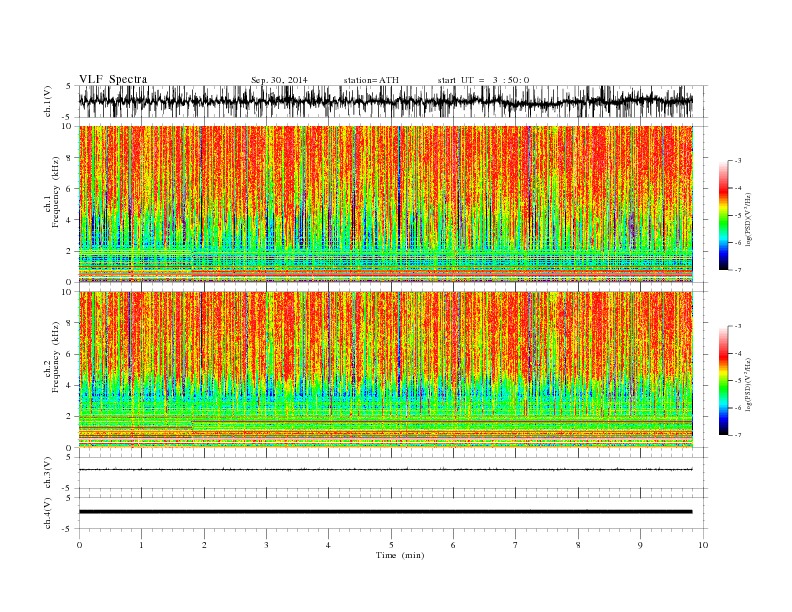The image size is (792, 612).
Task: Click the "8" kHz tick on ch.2 spectrogram
Action: coord(70,323)
